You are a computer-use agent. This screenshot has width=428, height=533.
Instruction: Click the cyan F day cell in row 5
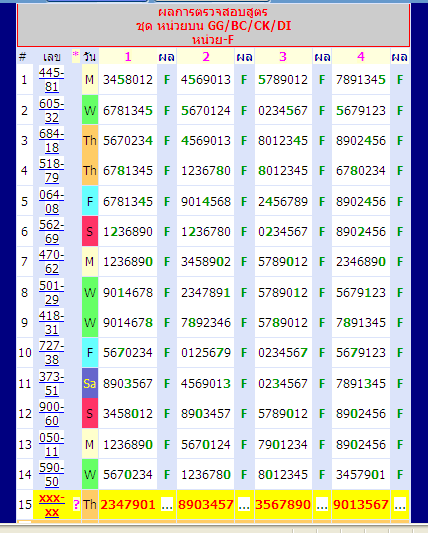click(x=90, y=202)
